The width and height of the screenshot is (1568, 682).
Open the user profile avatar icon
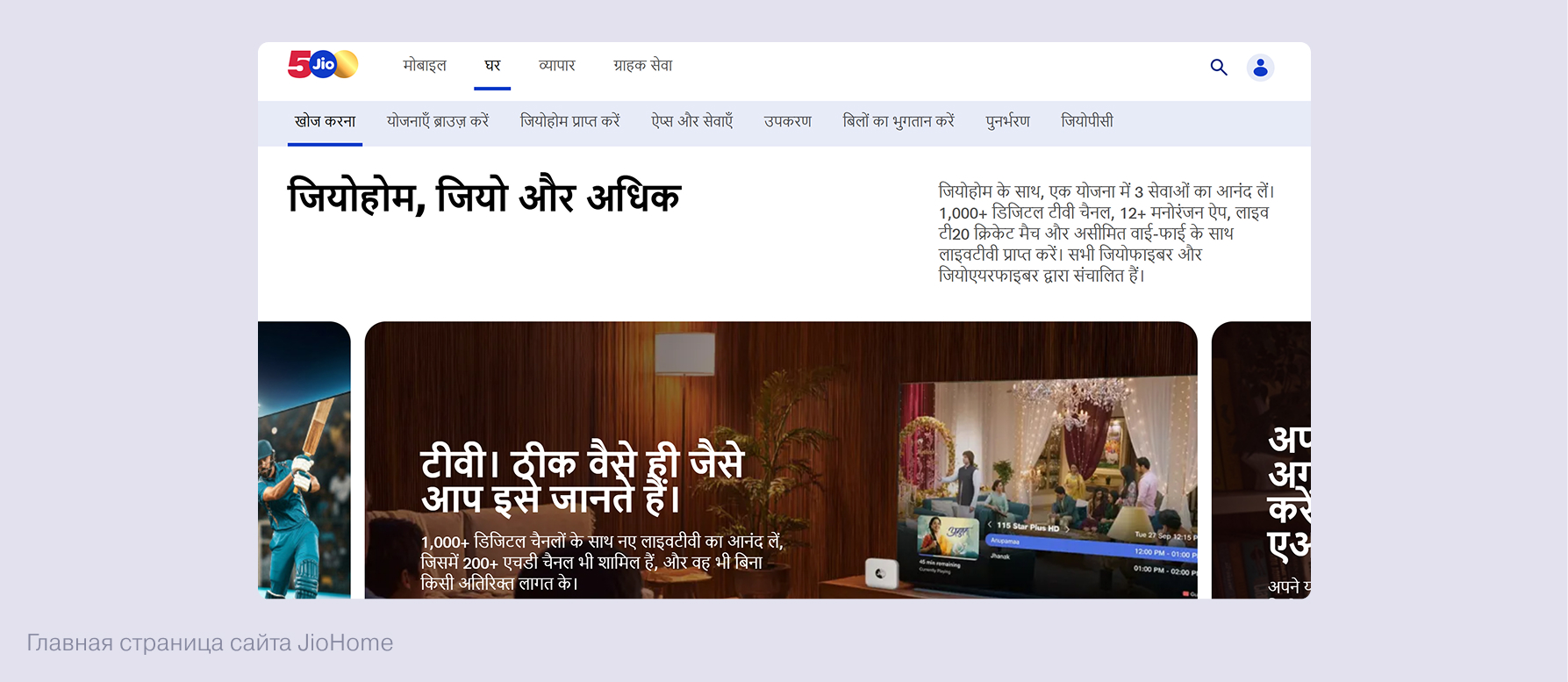[x=1260, y=68]
